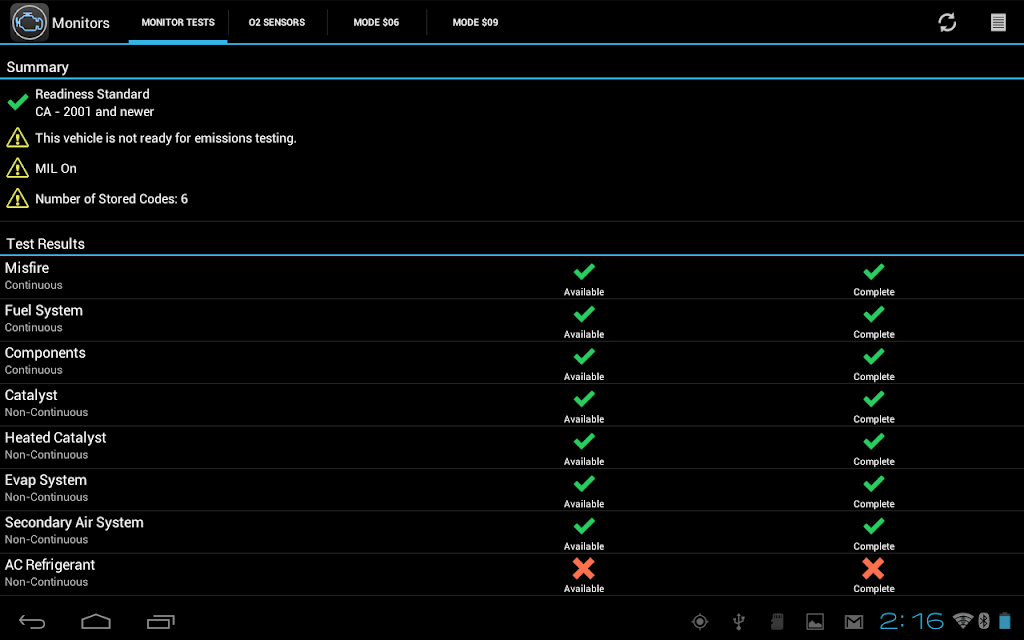This screenshot has height=640, width=1024.
Task: Select the Components Complete checkmark
Action: click(874, 357)
